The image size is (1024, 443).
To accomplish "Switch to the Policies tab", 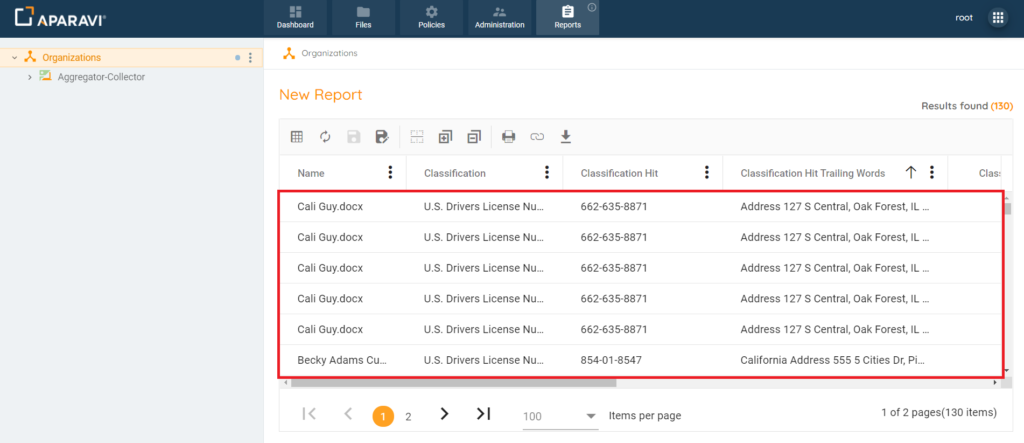I will [x=431, y=18].
